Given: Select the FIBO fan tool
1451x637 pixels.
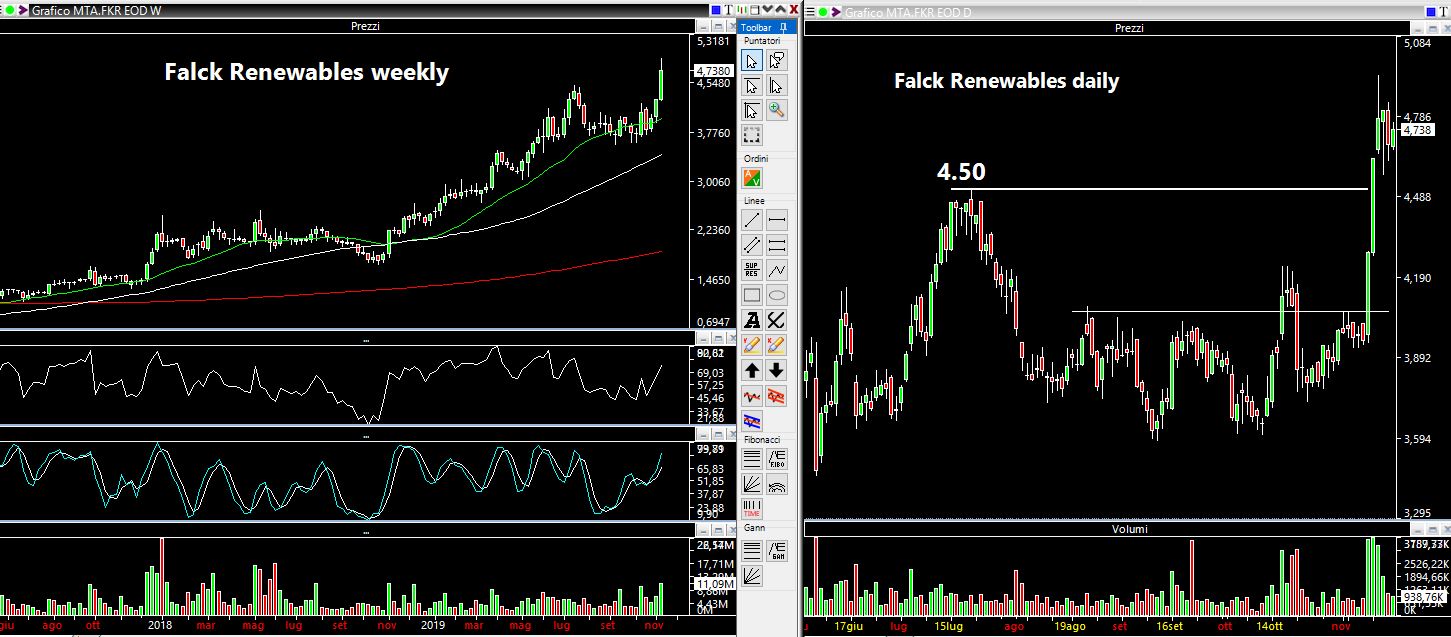Looking at the screenshot, I should coord(776,459).
